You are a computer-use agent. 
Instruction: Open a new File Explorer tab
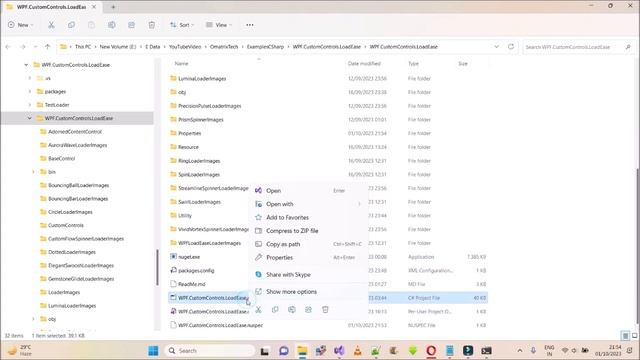click(113, 7)
